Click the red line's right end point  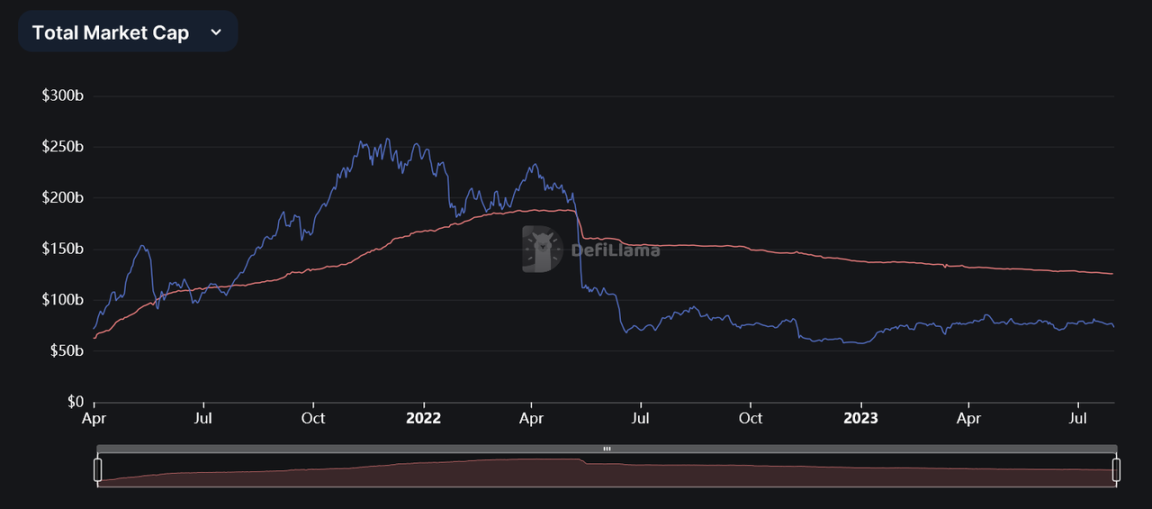coord(1113,274)
